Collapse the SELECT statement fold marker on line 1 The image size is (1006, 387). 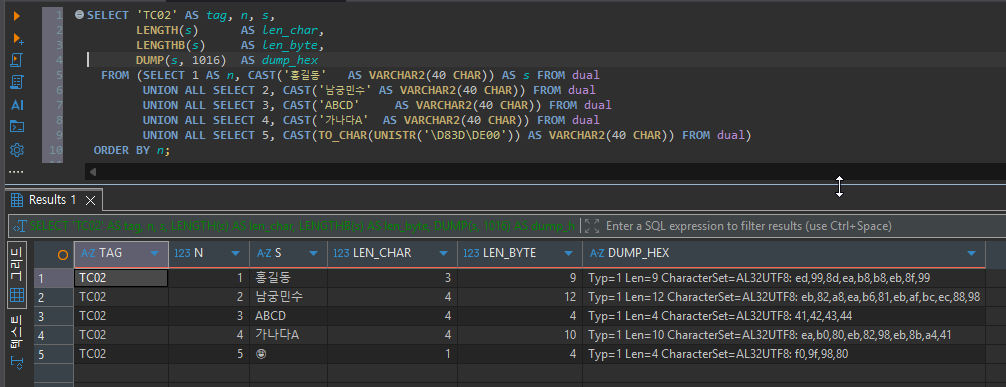tap(80, 14)
